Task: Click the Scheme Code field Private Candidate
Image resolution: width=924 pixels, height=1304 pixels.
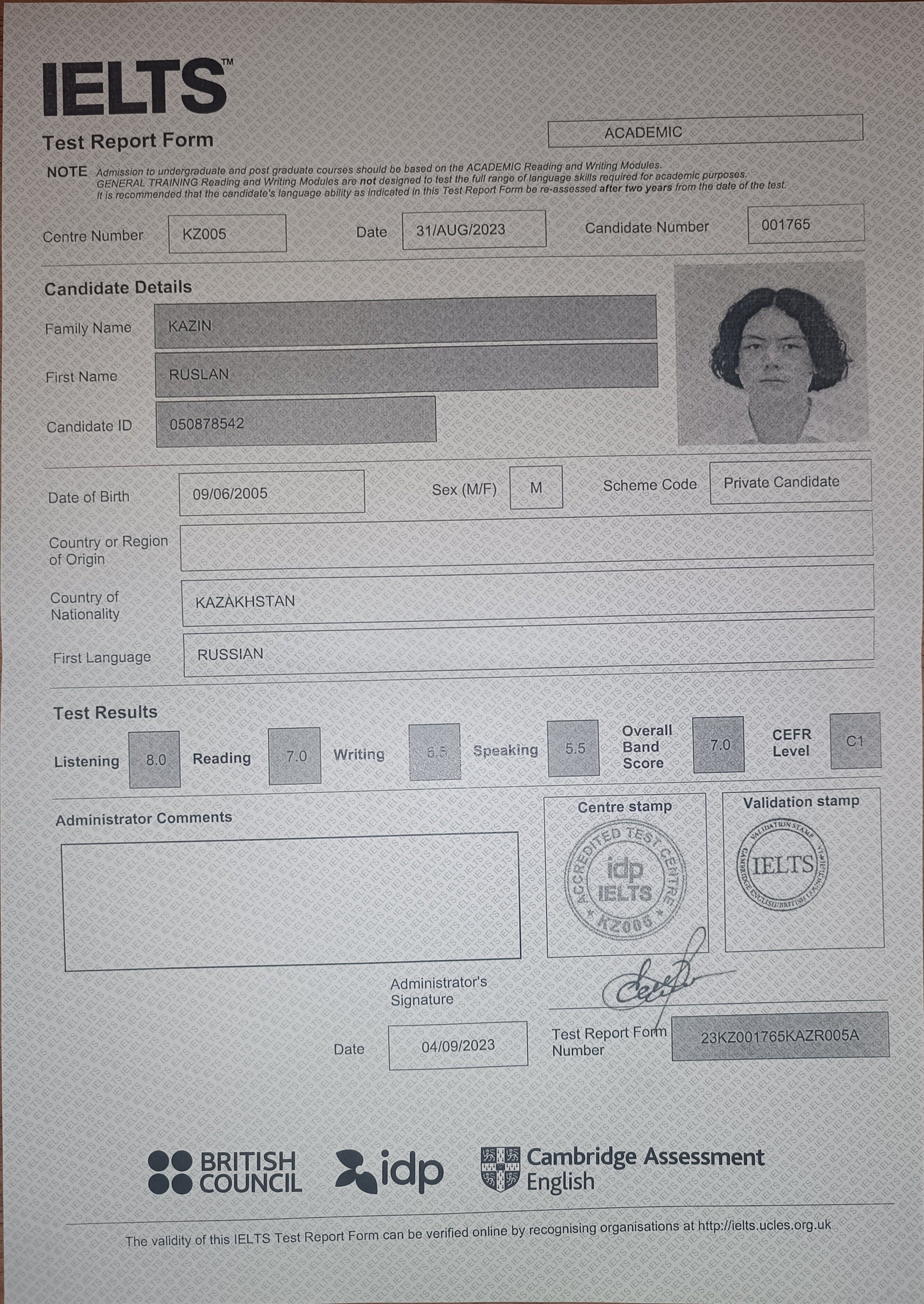Action: 791,482
